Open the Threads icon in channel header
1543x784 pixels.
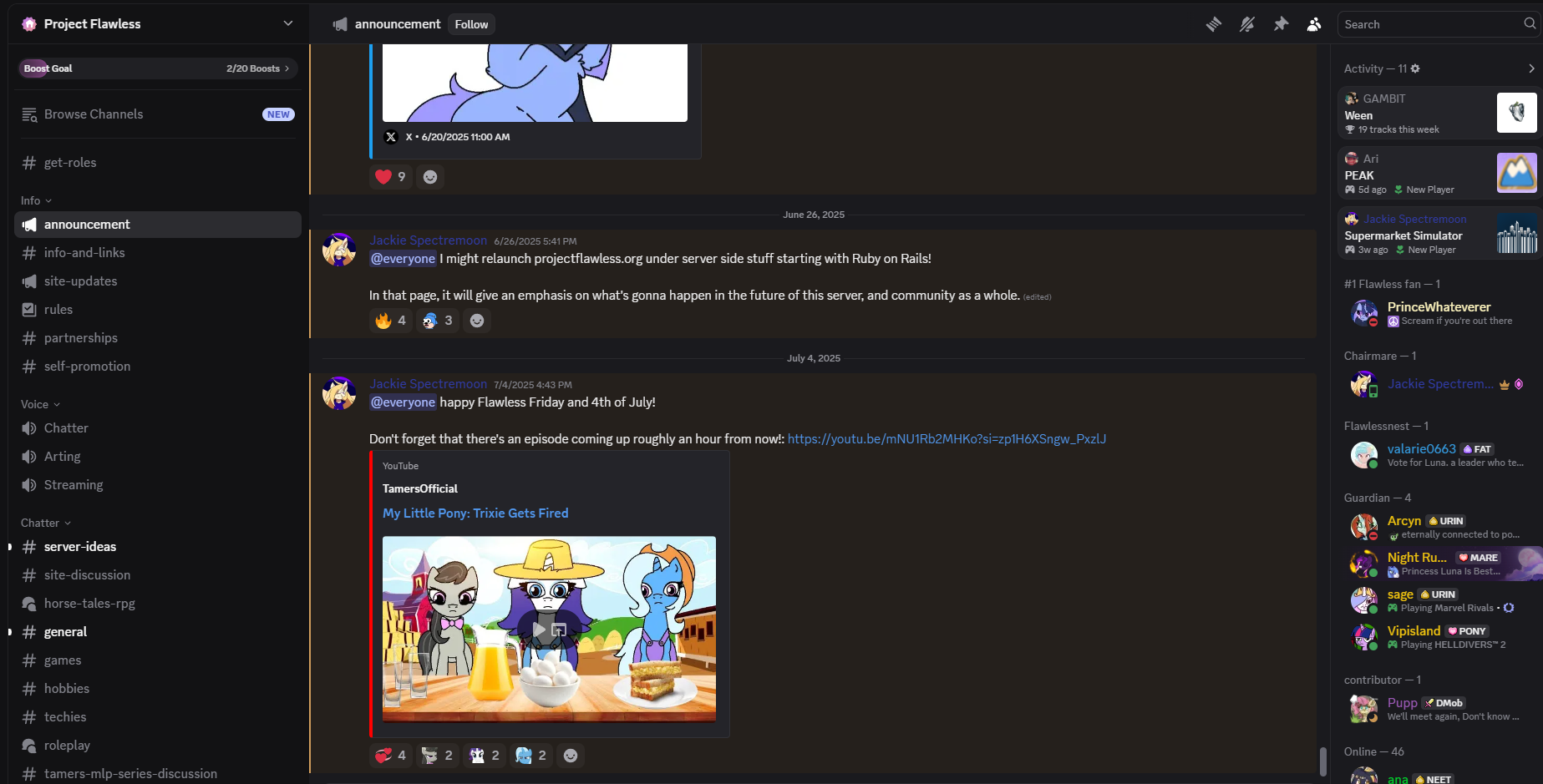(1214, 24)
